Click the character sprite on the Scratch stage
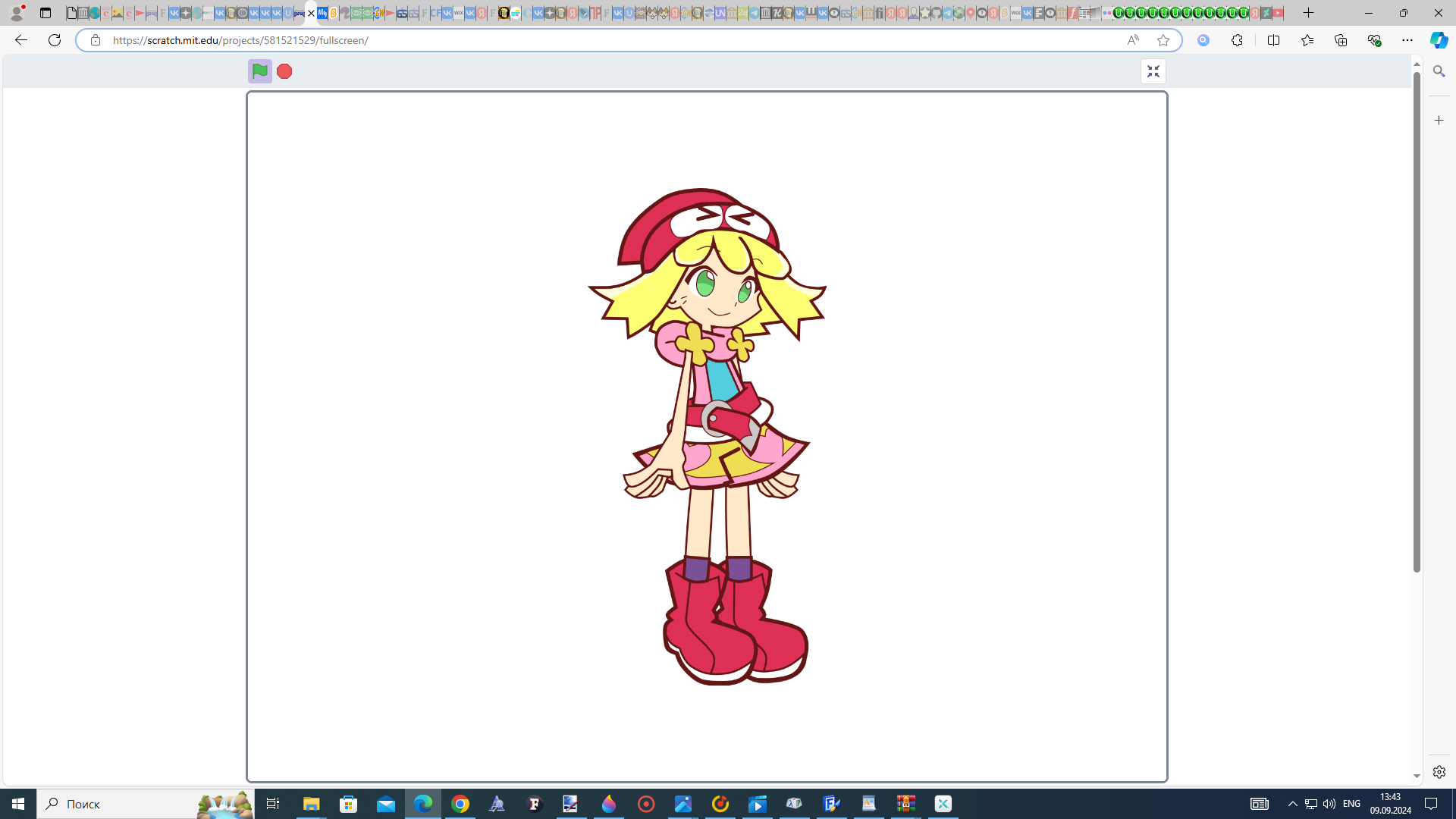Image resolution: width=1456 pixels, height=819 pixels. 707,436
